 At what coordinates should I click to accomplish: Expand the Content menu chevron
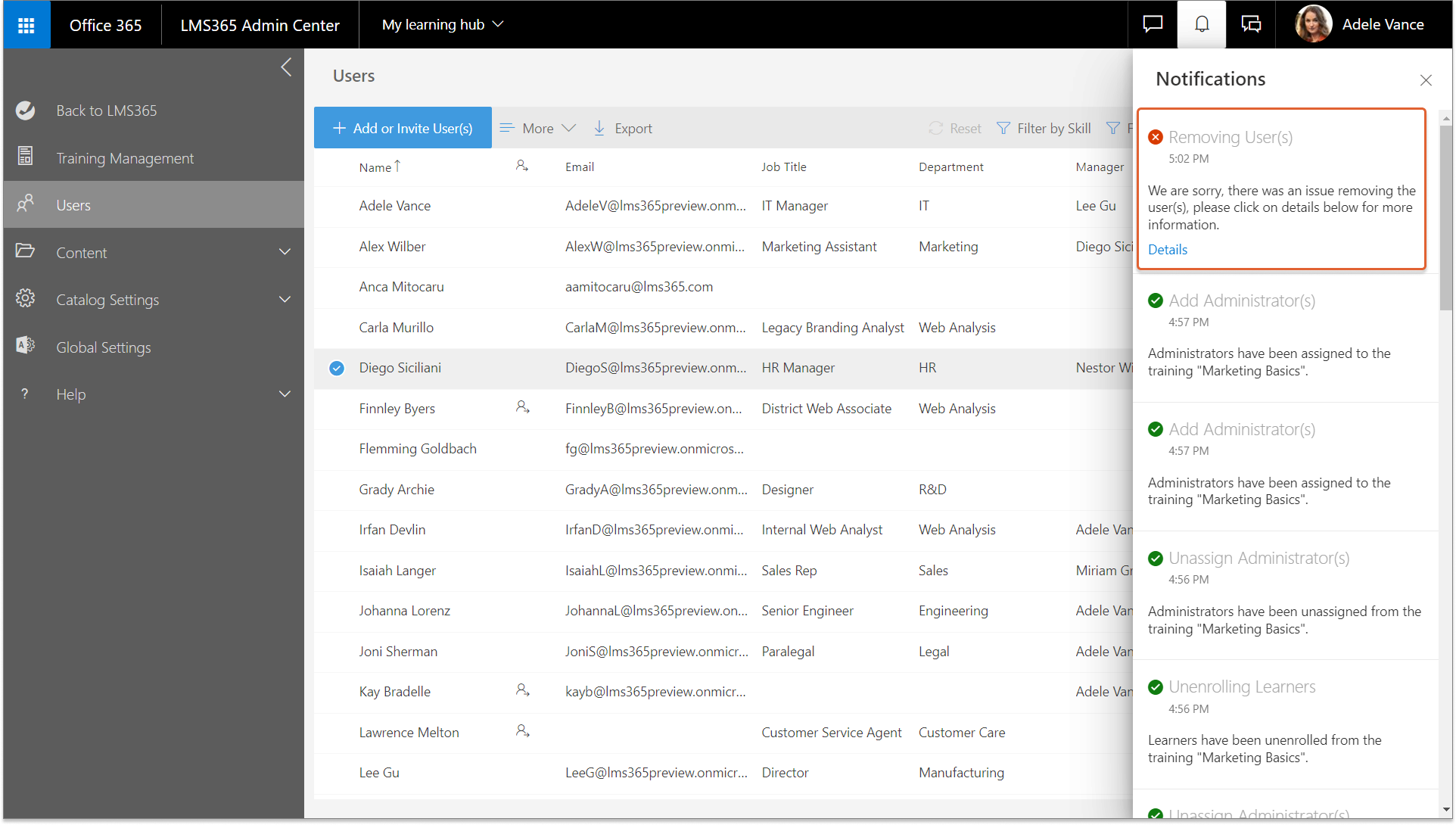285,252
